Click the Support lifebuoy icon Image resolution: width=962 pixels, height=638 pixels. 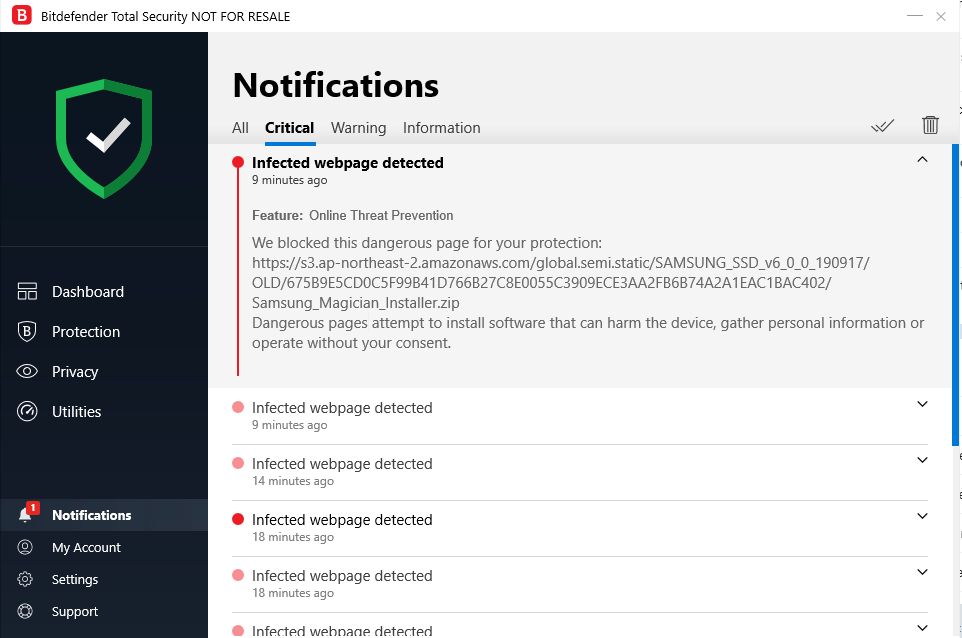(26, 612)
